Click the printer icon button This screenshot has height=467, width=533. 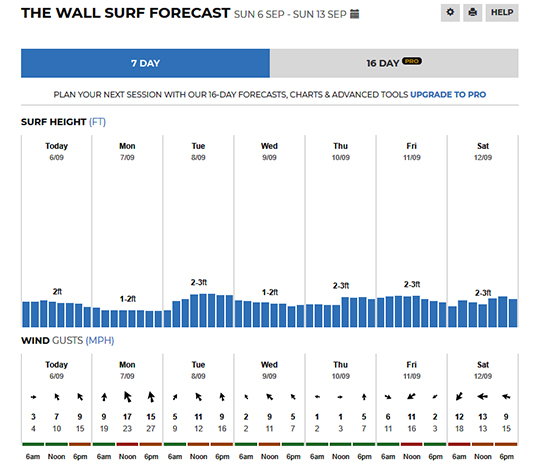pyautogui.click(x=472, y=13)
